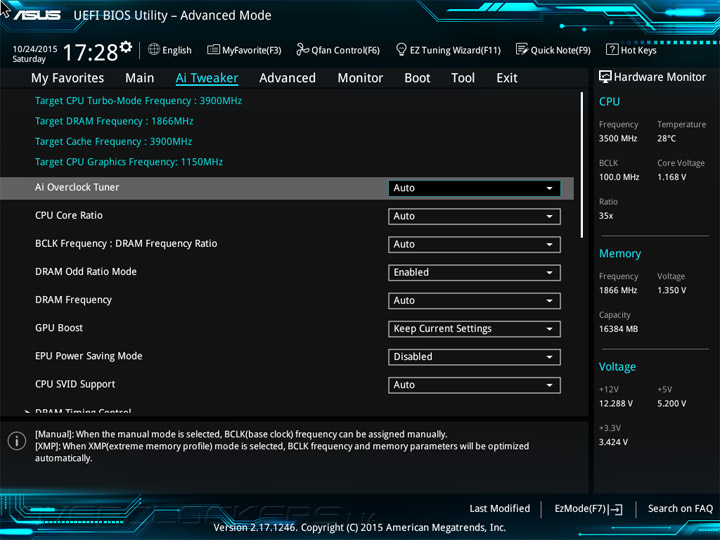Click the info icon beside help text
Screen dimensions: 720x540
[17, 441]
